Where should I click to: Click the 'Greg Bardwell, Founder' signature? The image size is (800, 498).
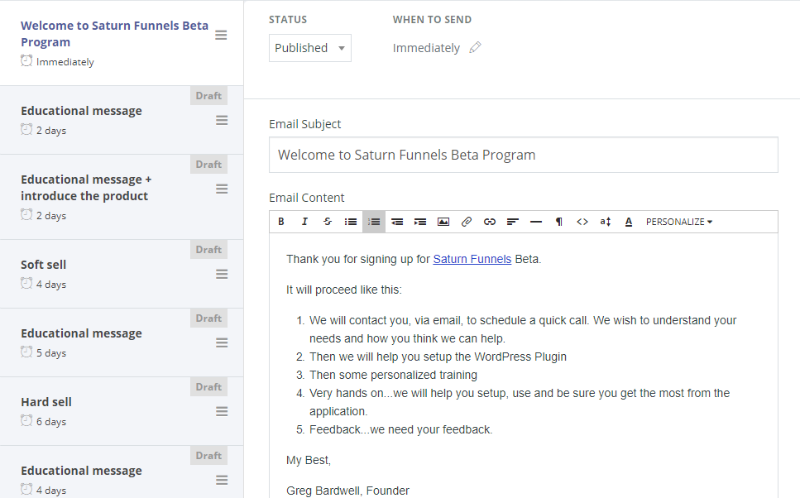347,491
